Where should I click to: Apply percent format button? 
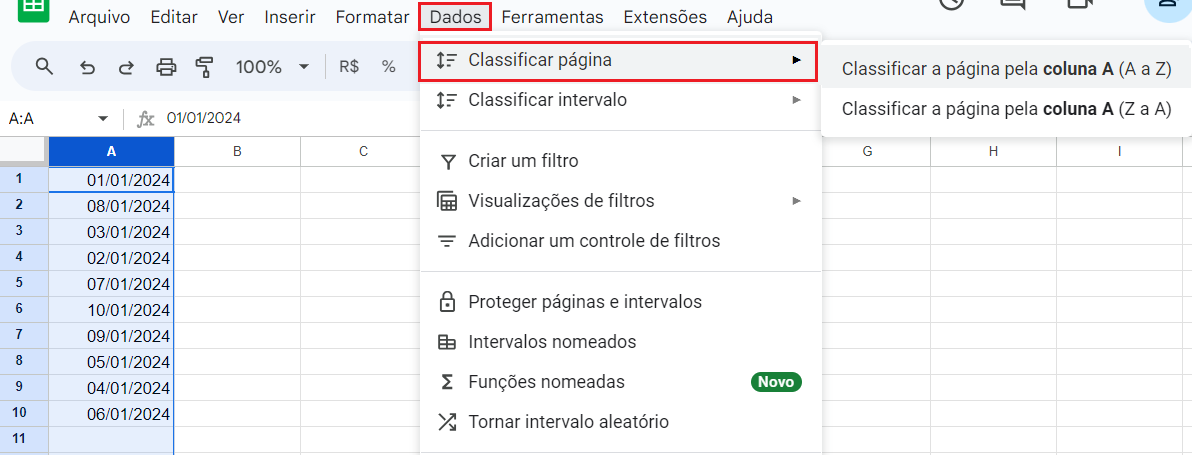[x=388, y=67]
